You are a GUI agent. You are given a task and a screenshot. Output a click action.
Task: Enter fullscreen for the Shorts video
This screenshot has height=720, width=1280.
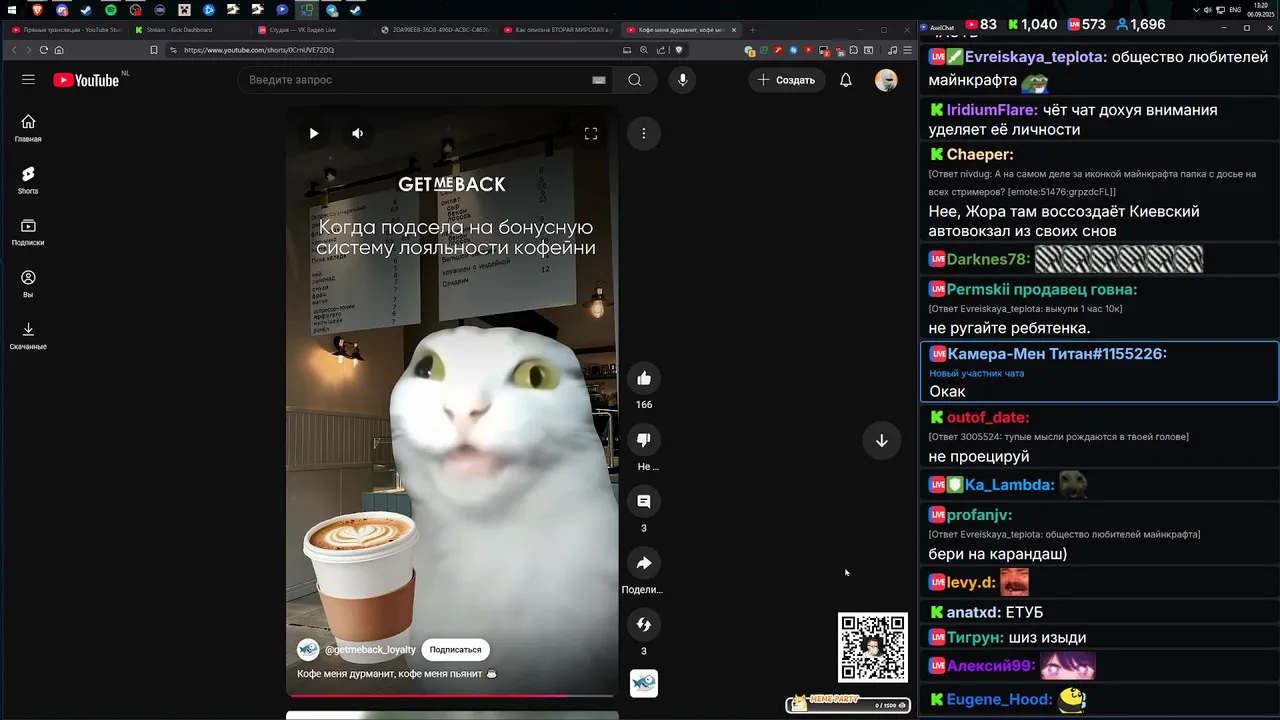click(591, 133)
